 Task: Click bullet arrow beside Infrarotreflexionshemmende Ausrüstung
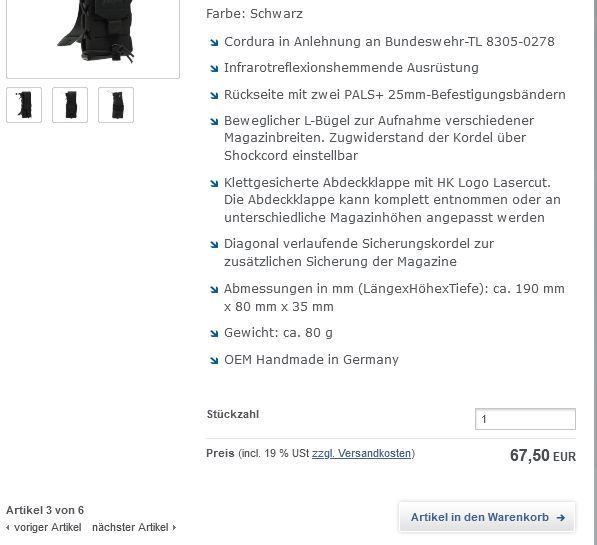pyautogui.click(x=214, y=69)
